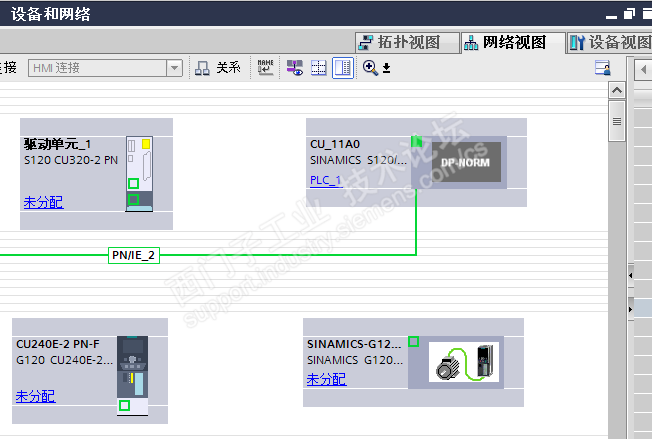Image resolution: width=652 pixels, height=439 pixels.
Task: Click the yellow indicator on the CU320-2 module
Action: pyautogui.click(x=146, y=144)
